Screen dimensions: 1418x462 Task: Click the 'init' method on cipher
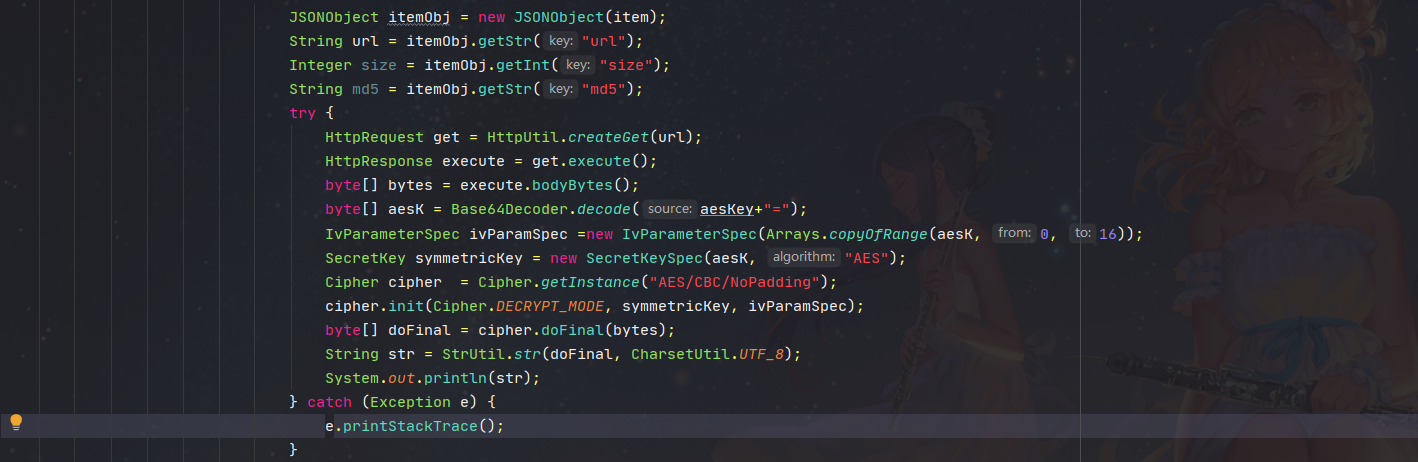click(406, 305)
